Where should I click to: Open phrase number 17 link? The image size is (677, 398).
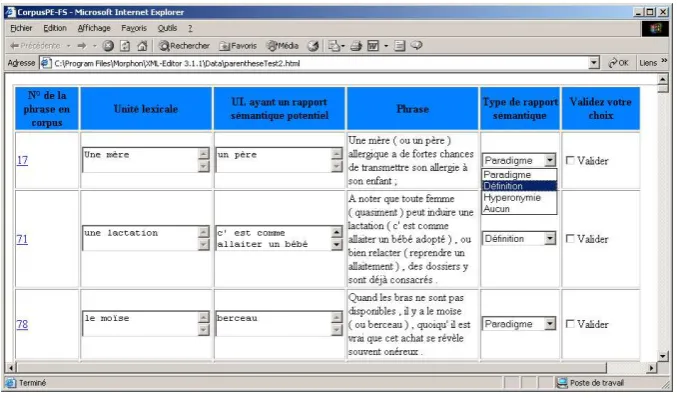pyautogui.click(x=22, y=160)
